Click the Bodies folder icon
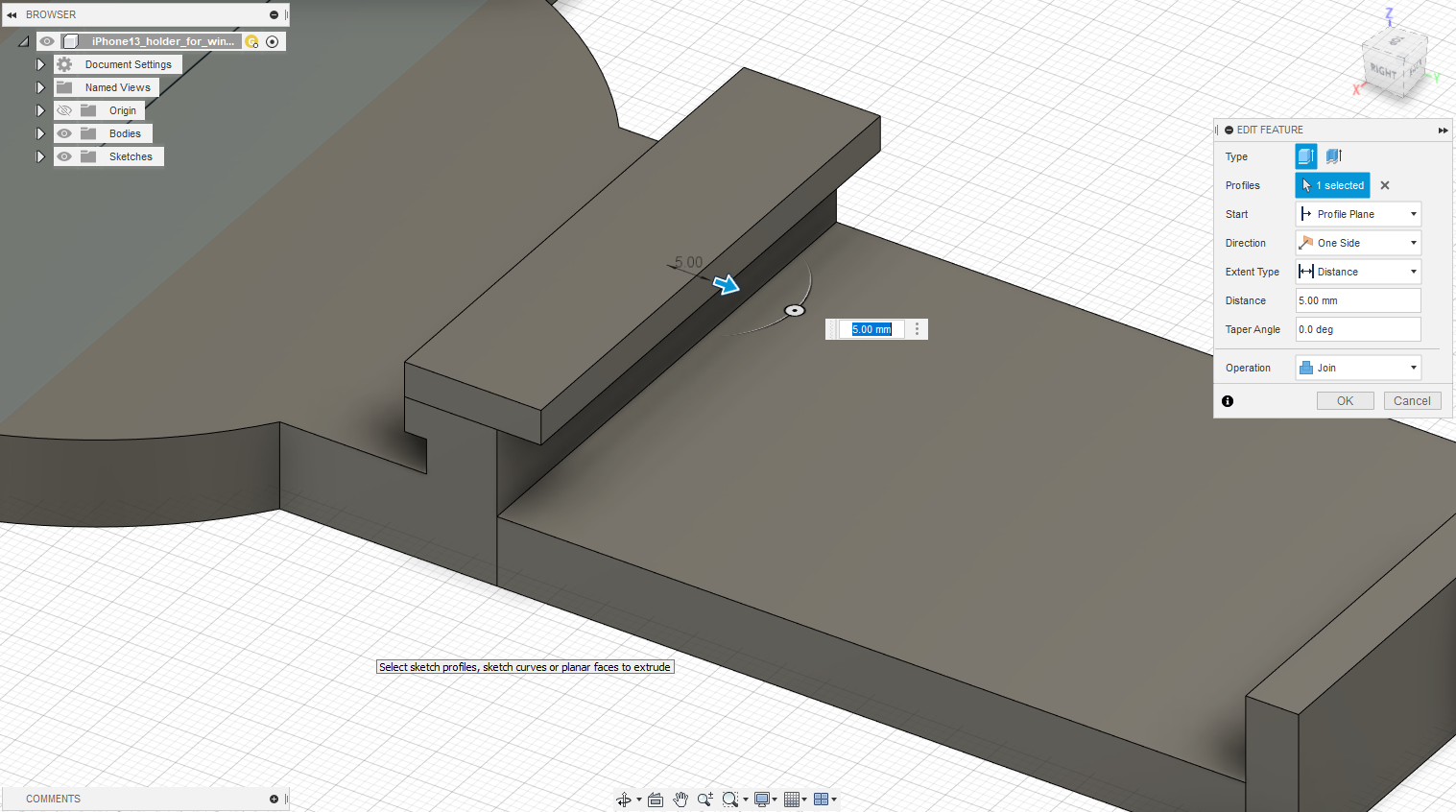 tap(88, 133)
